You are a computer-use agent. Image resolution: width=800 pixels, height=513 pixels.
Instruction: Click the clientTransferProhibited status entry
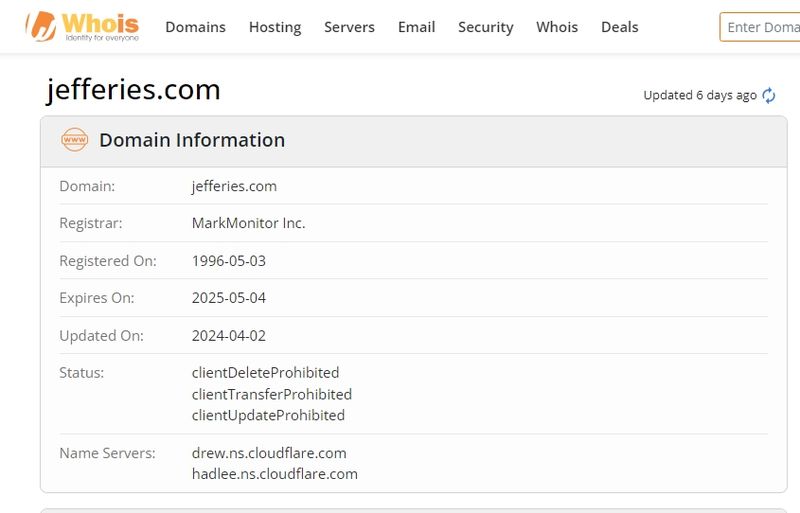[x=272, y=394]
